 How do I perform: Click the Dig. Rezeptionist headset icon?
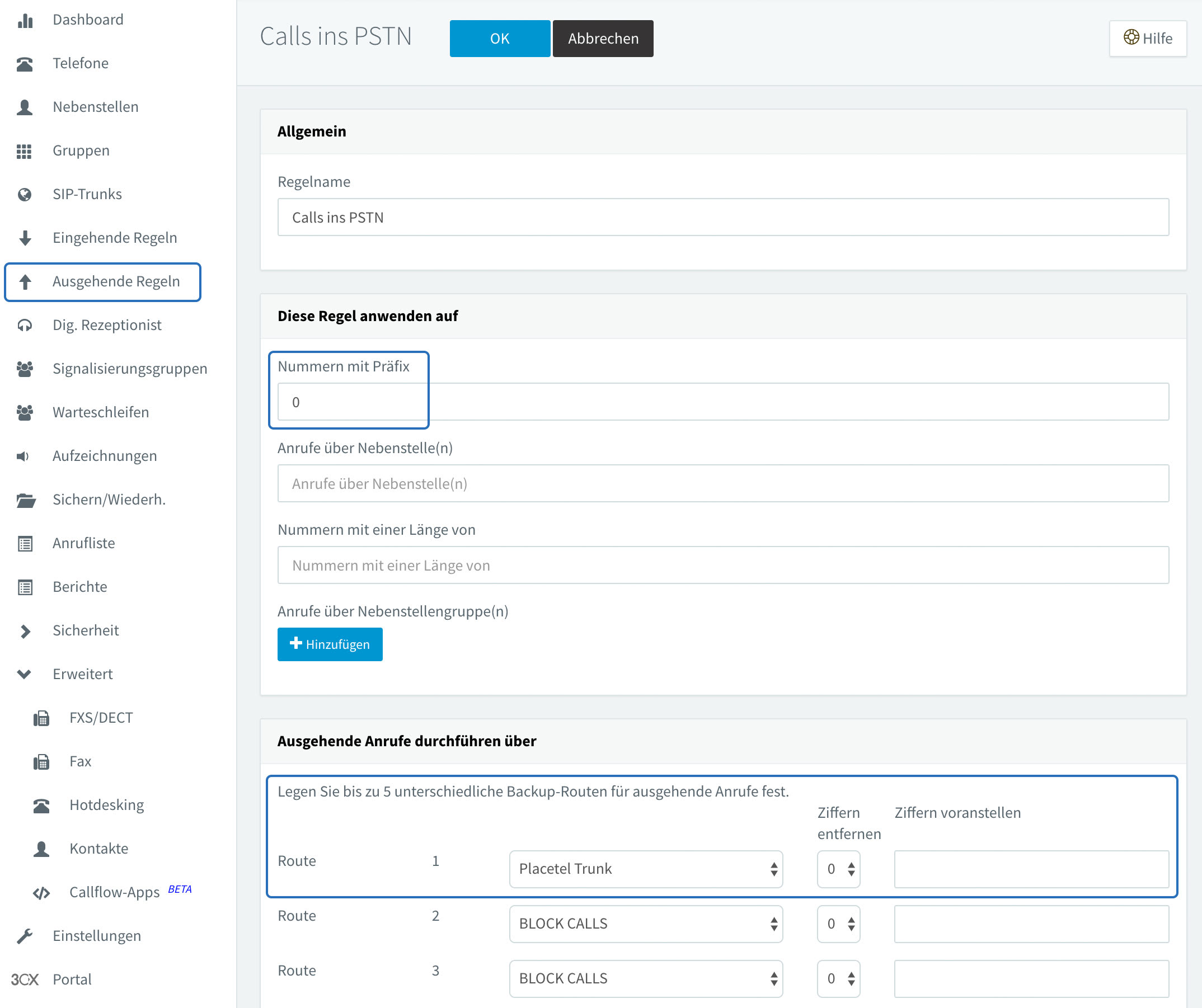click(25, 326)
